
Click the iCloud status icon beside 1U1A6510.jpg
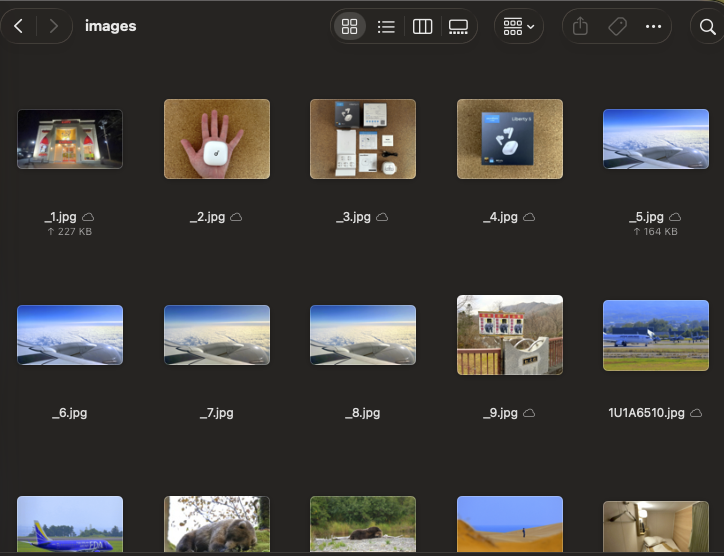pos(696,413)
